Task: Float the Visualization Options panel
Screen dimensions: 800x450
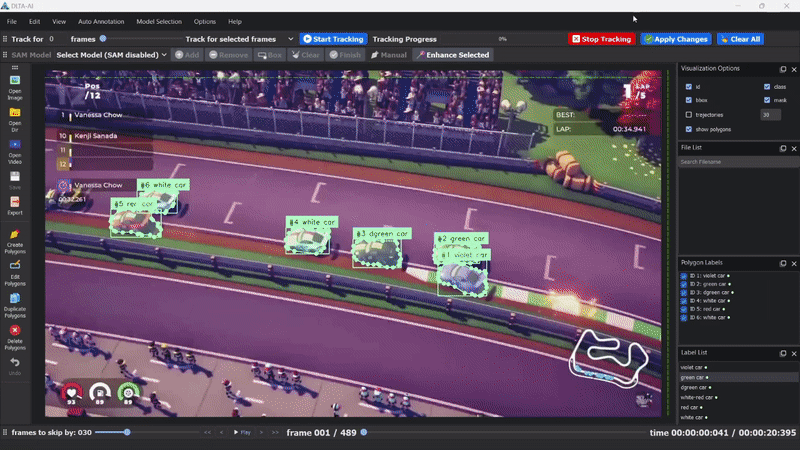Action: 783,69
